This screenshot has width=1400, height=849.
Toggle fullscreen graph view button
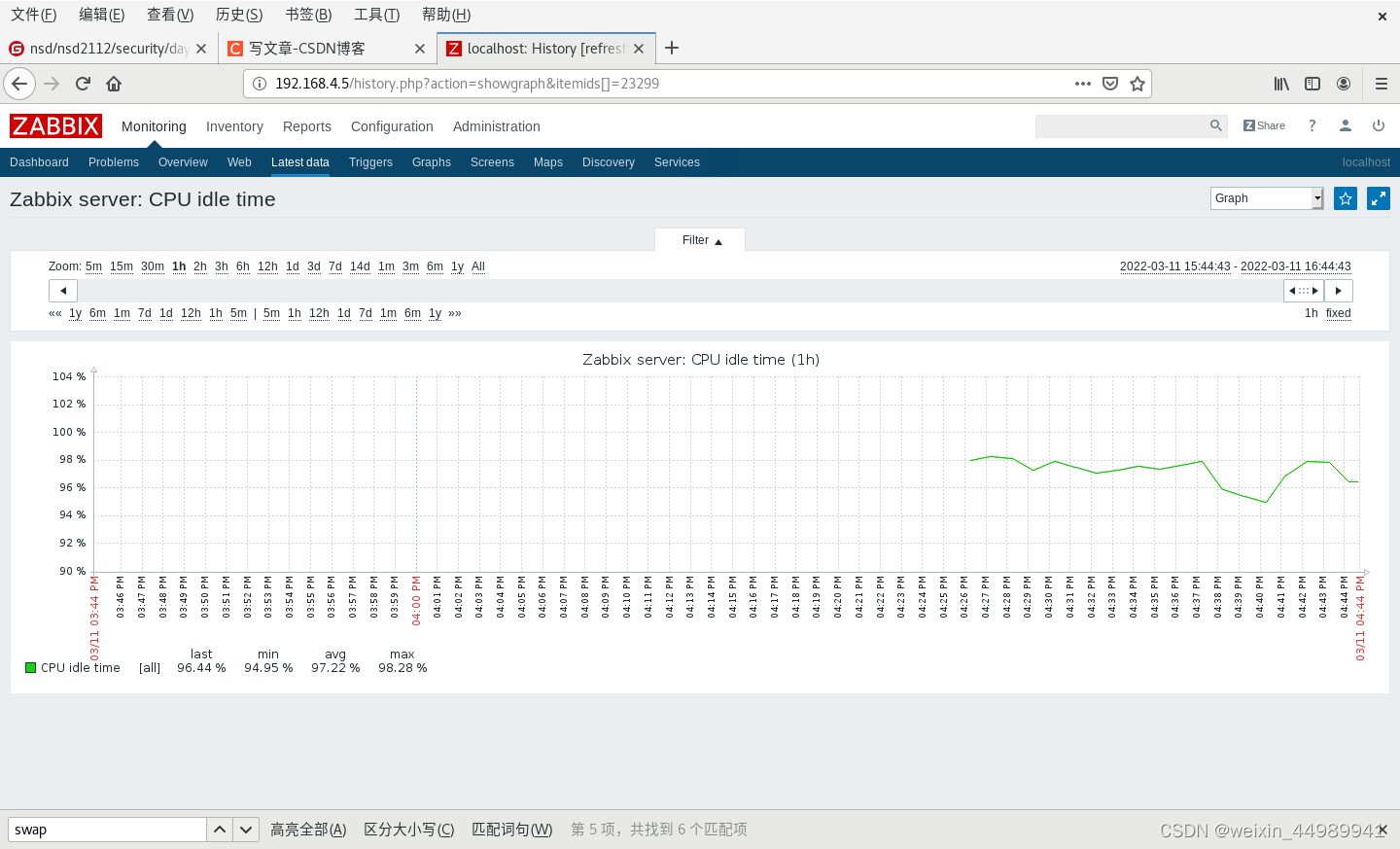[x=1379, y=198]
